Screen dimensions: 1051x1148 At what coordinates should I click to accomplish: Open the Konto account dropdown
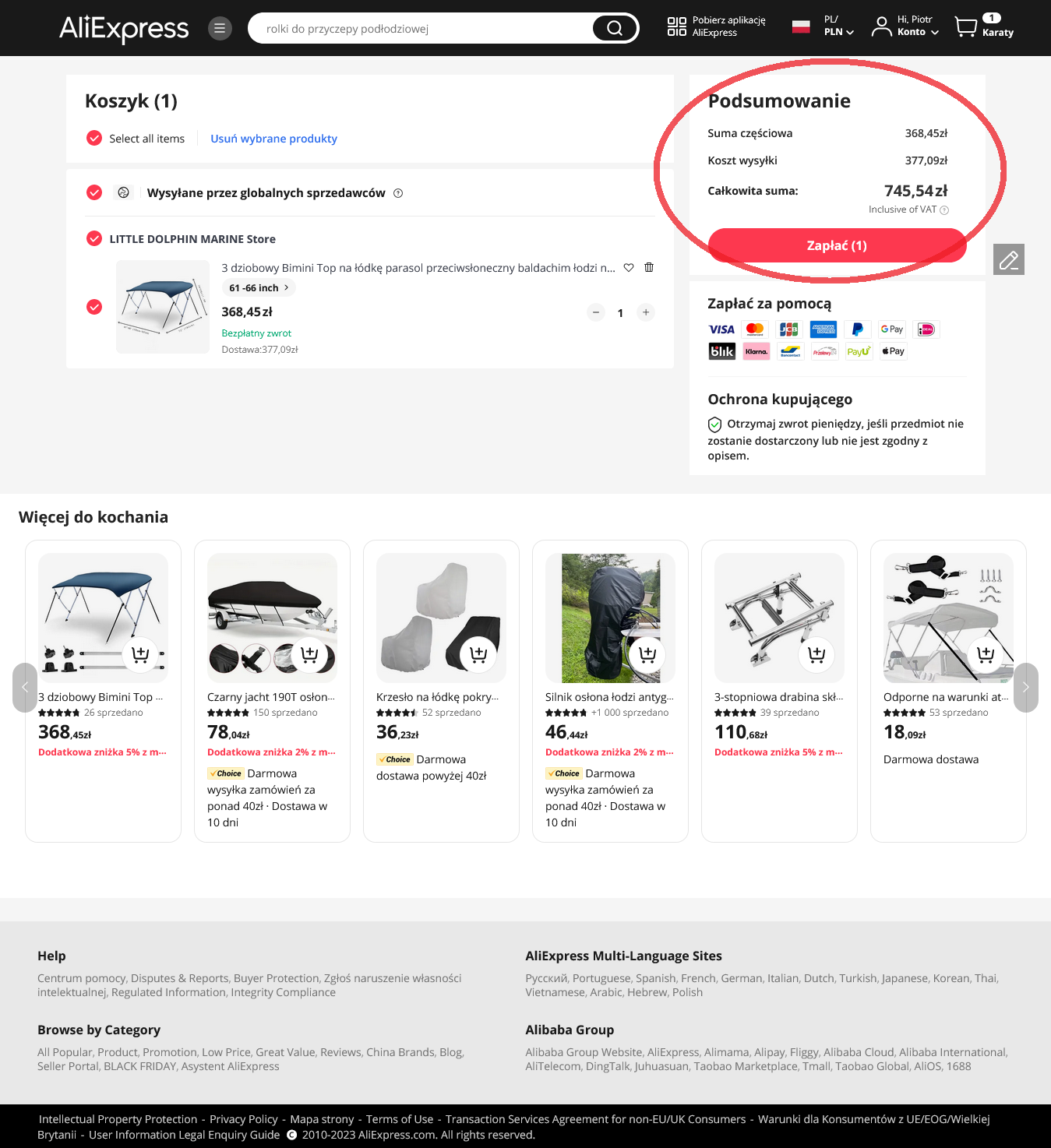point(906,26)
